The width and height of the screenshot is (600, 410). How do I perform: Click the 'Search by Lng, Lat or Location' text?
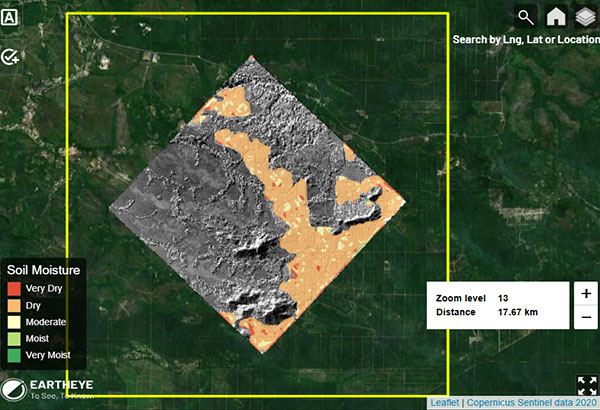(x=524, y=40)
